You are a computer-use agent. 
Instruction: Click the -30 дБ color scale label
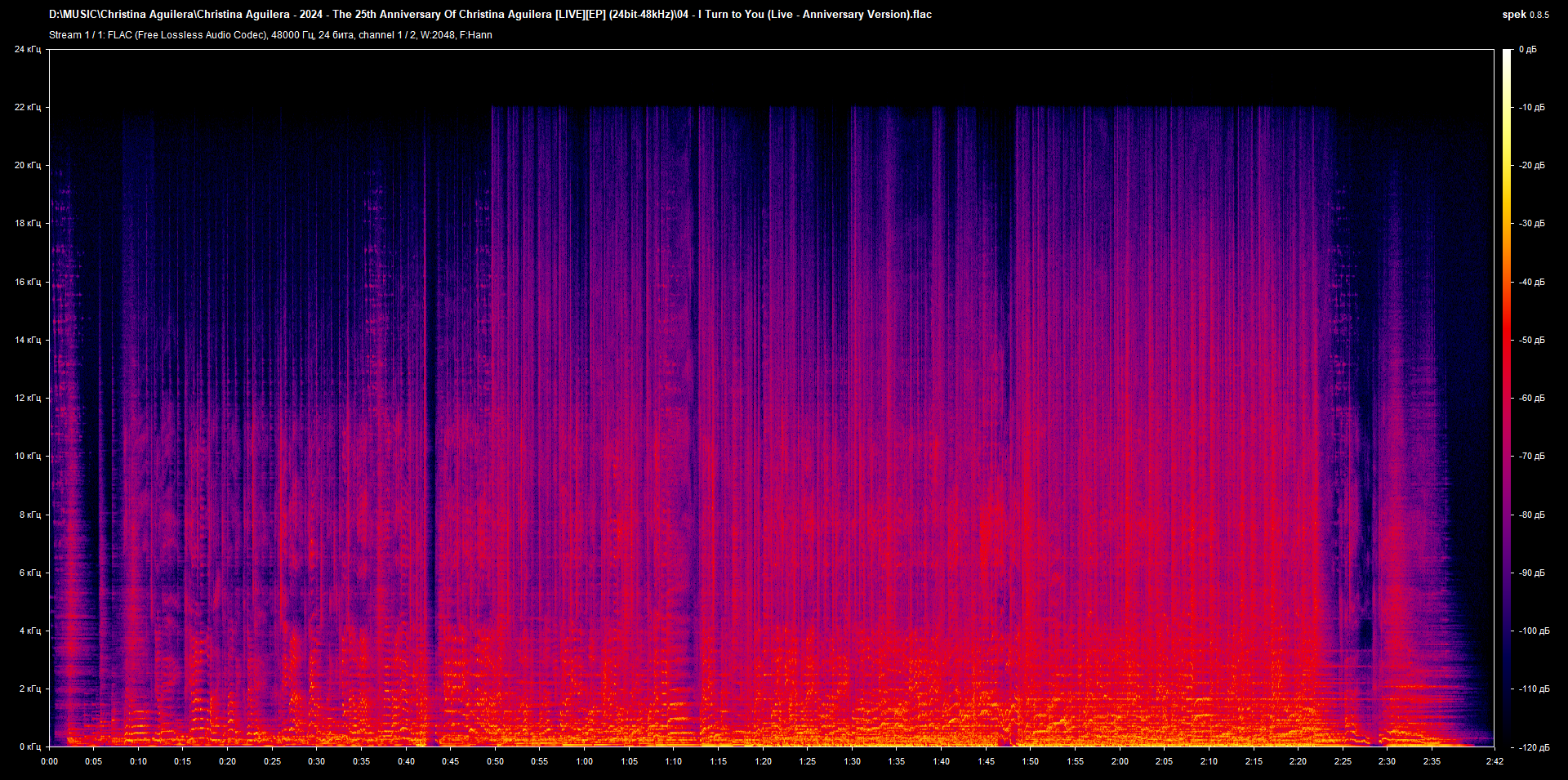point(1532,223)
